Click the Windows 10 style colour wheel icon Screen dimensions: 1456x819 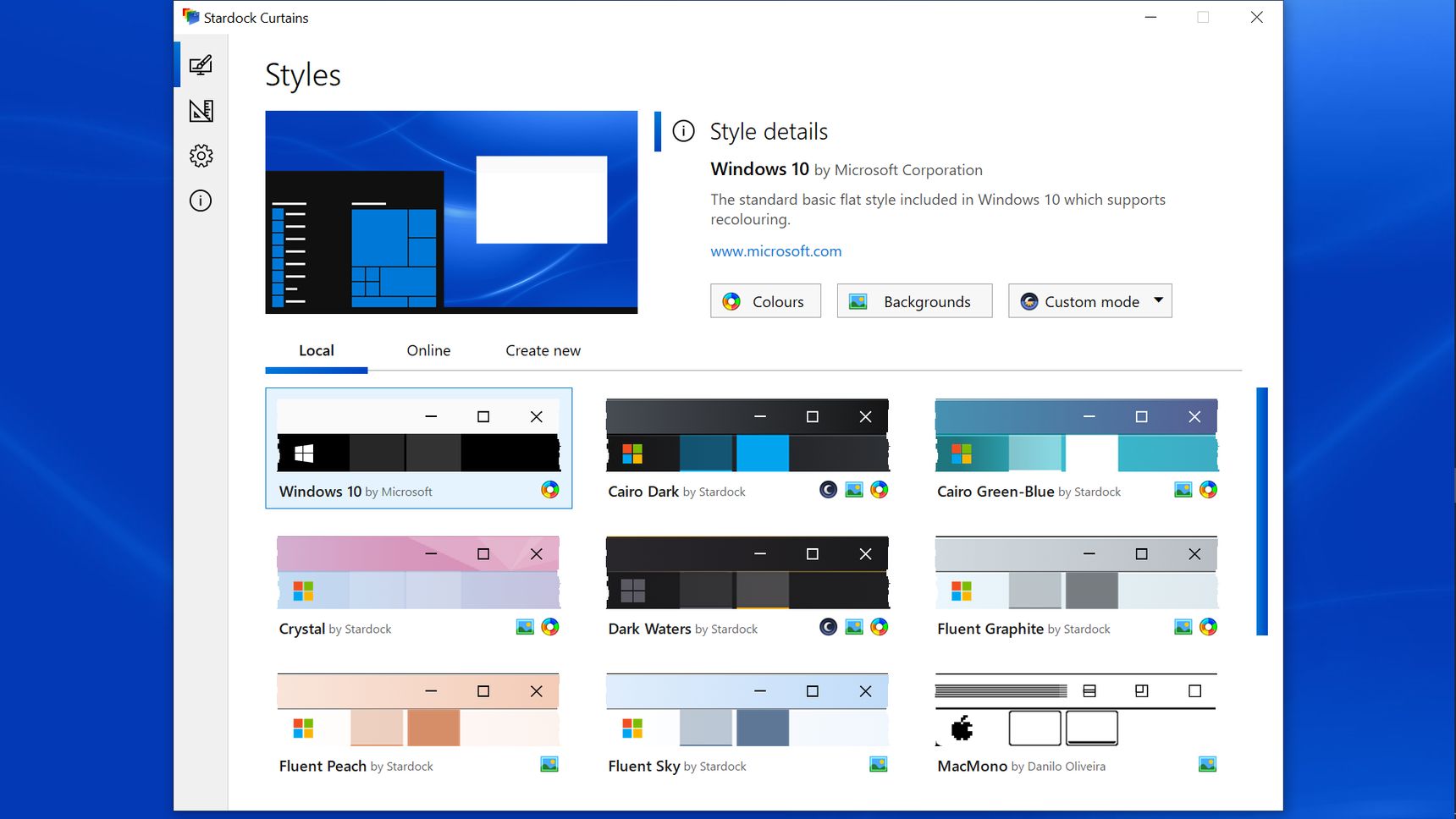click(550, 490)
